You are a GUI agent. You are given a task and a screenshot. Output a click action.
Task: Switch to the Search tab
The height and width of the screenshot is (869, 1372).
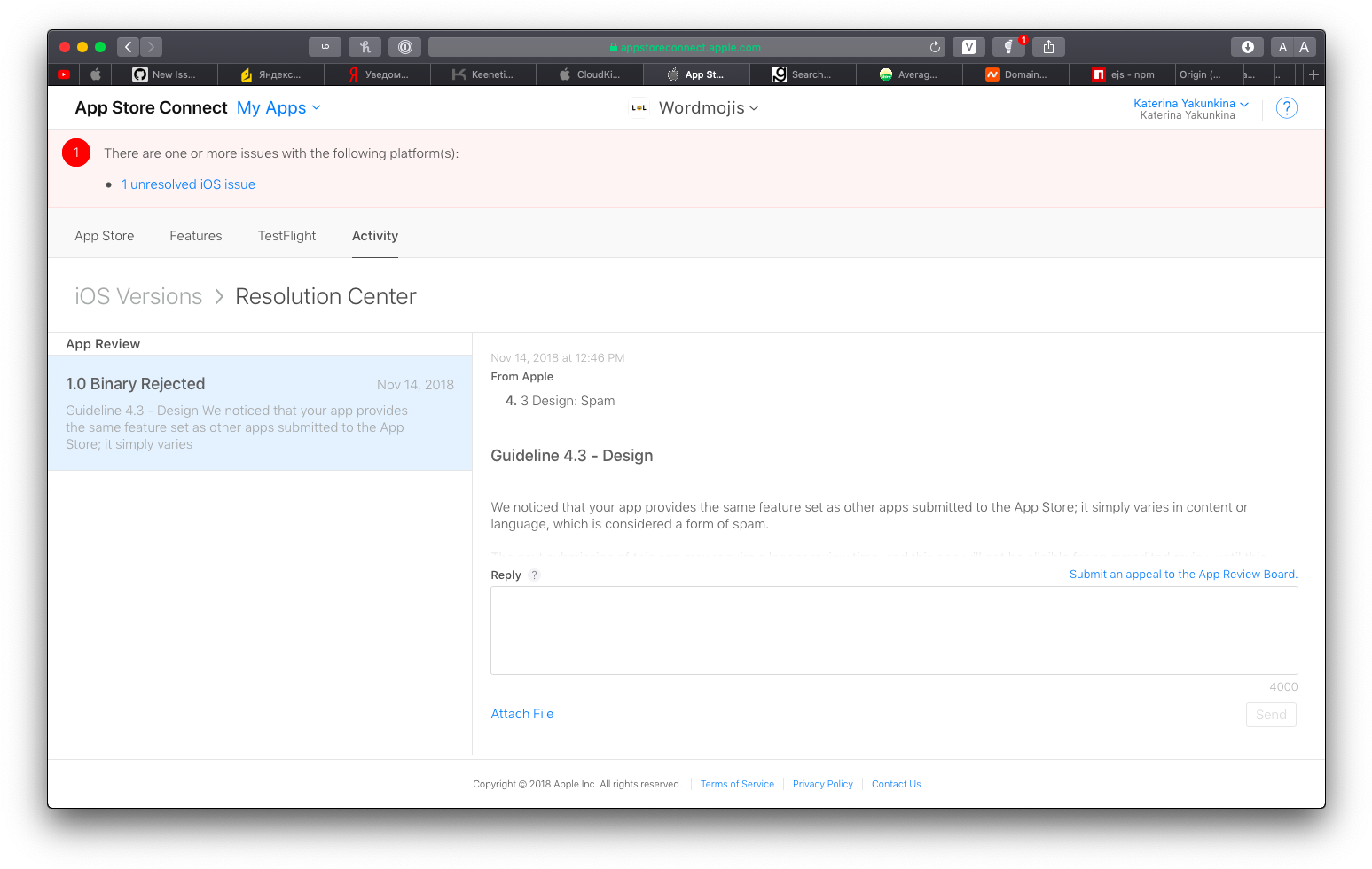point(803,74)
